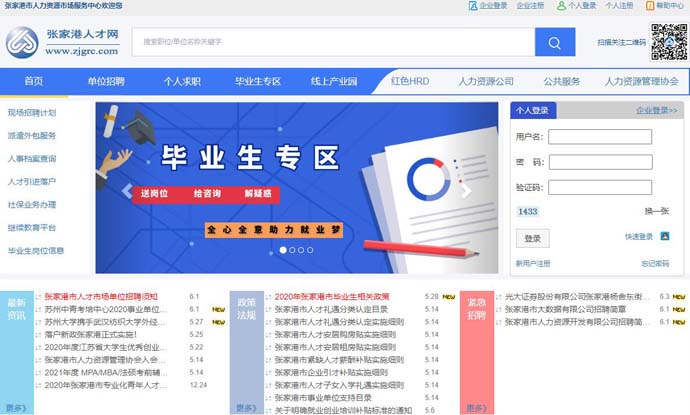Open 张家港市企业引才补贴实施细则 item
The image size is (690, 415).
click(331, 372)
